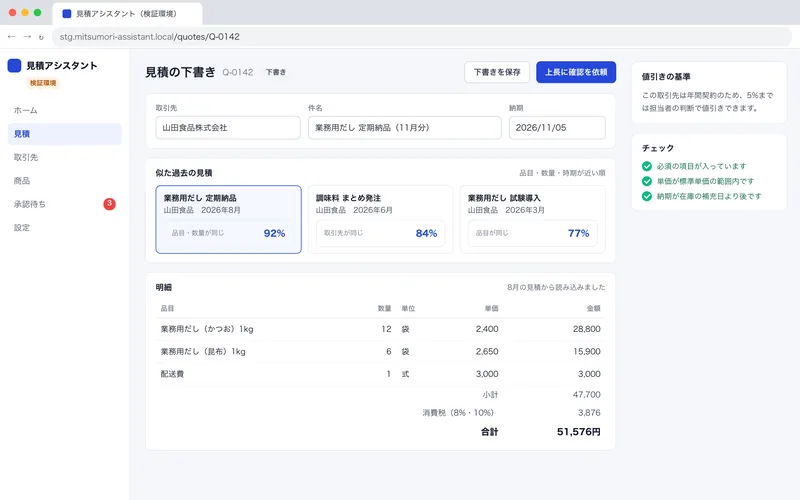Click the tab favicon for 見積アシスタント

[66, 14]
